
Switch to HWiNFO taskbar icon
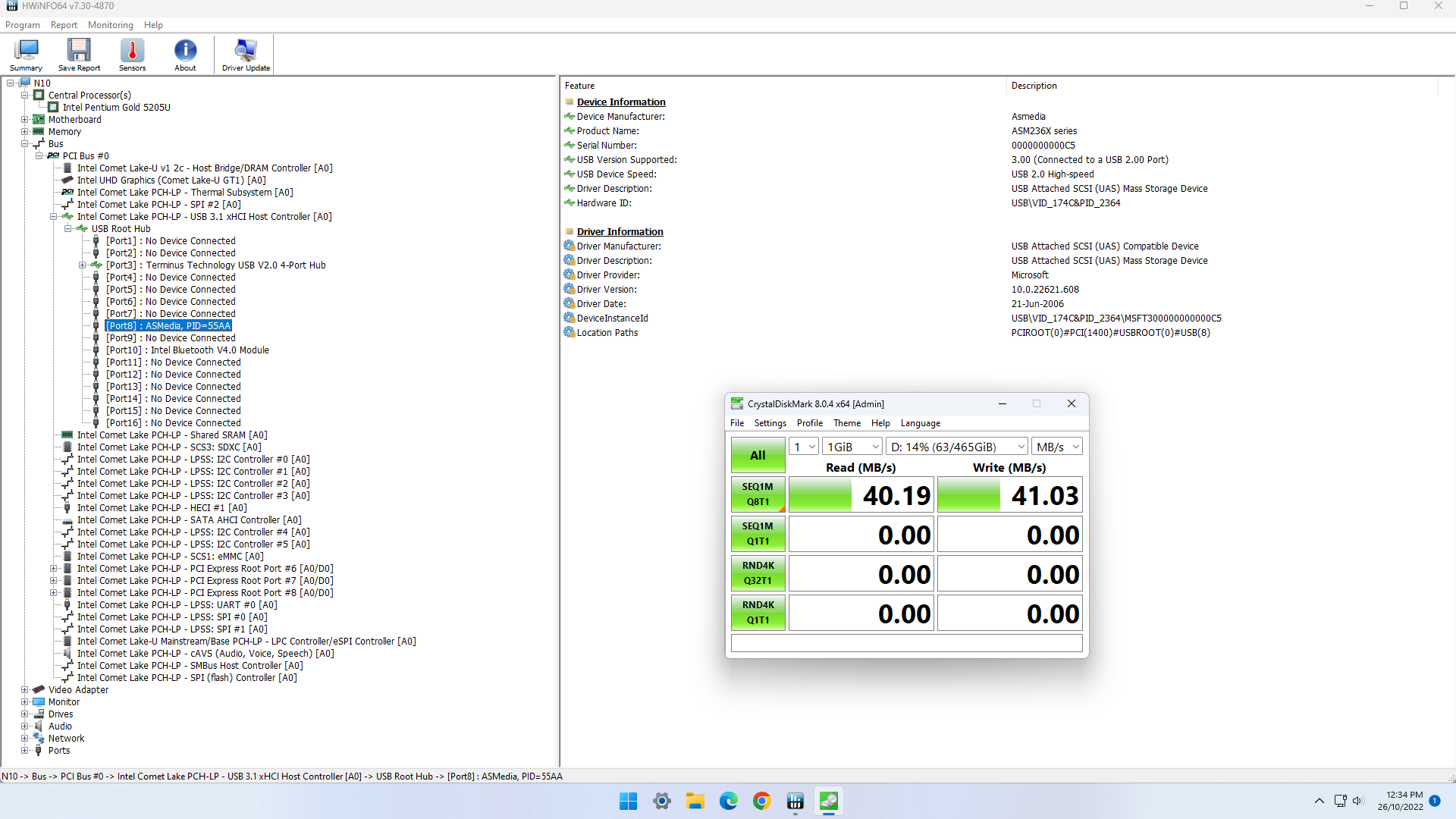click(795, 801)
